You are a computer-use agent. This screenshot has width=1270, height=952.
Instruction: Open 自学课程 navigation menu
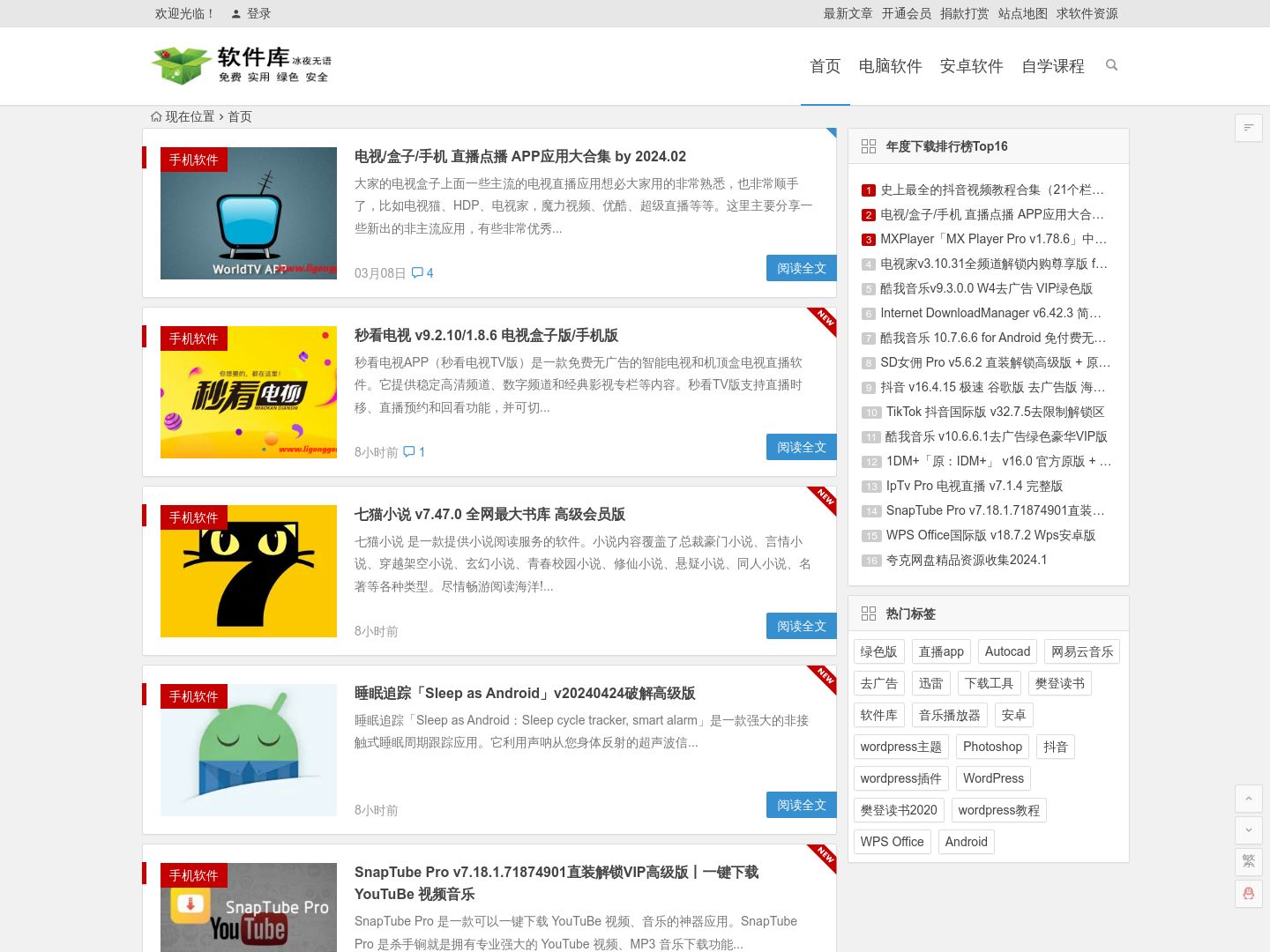pos(1053,66)
